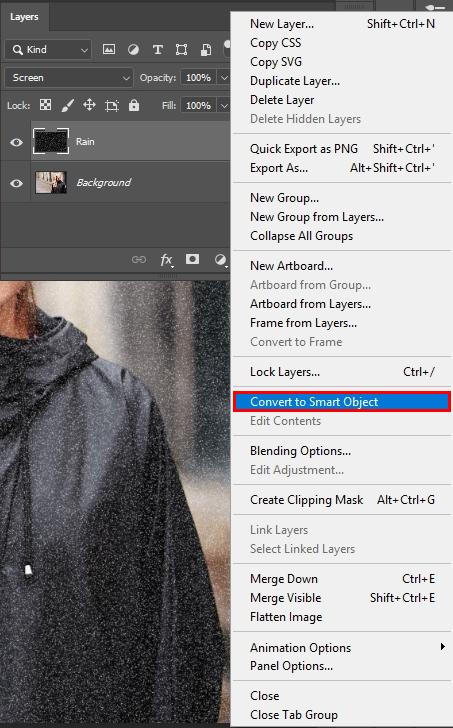Screen dimensions: 453x728
Task: Filter layers by adjustment layer icon
Action: [133, 49]
